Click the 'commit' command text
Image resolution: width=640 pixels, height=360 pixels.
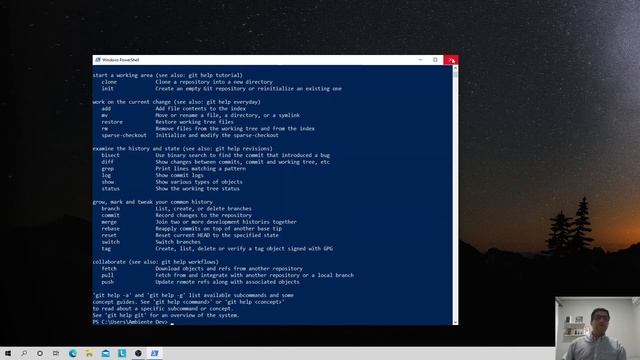111,216
